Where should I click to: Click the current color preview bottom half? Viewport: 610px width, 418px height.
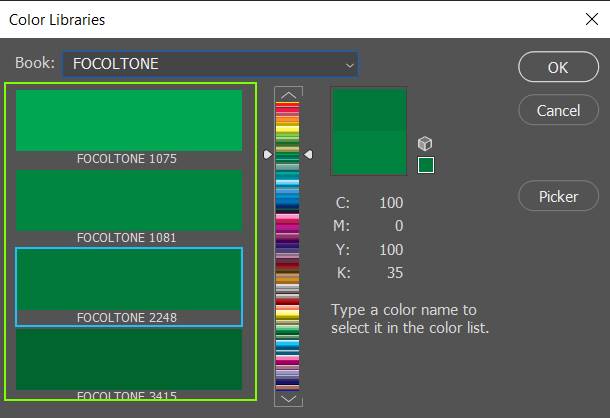369,153
